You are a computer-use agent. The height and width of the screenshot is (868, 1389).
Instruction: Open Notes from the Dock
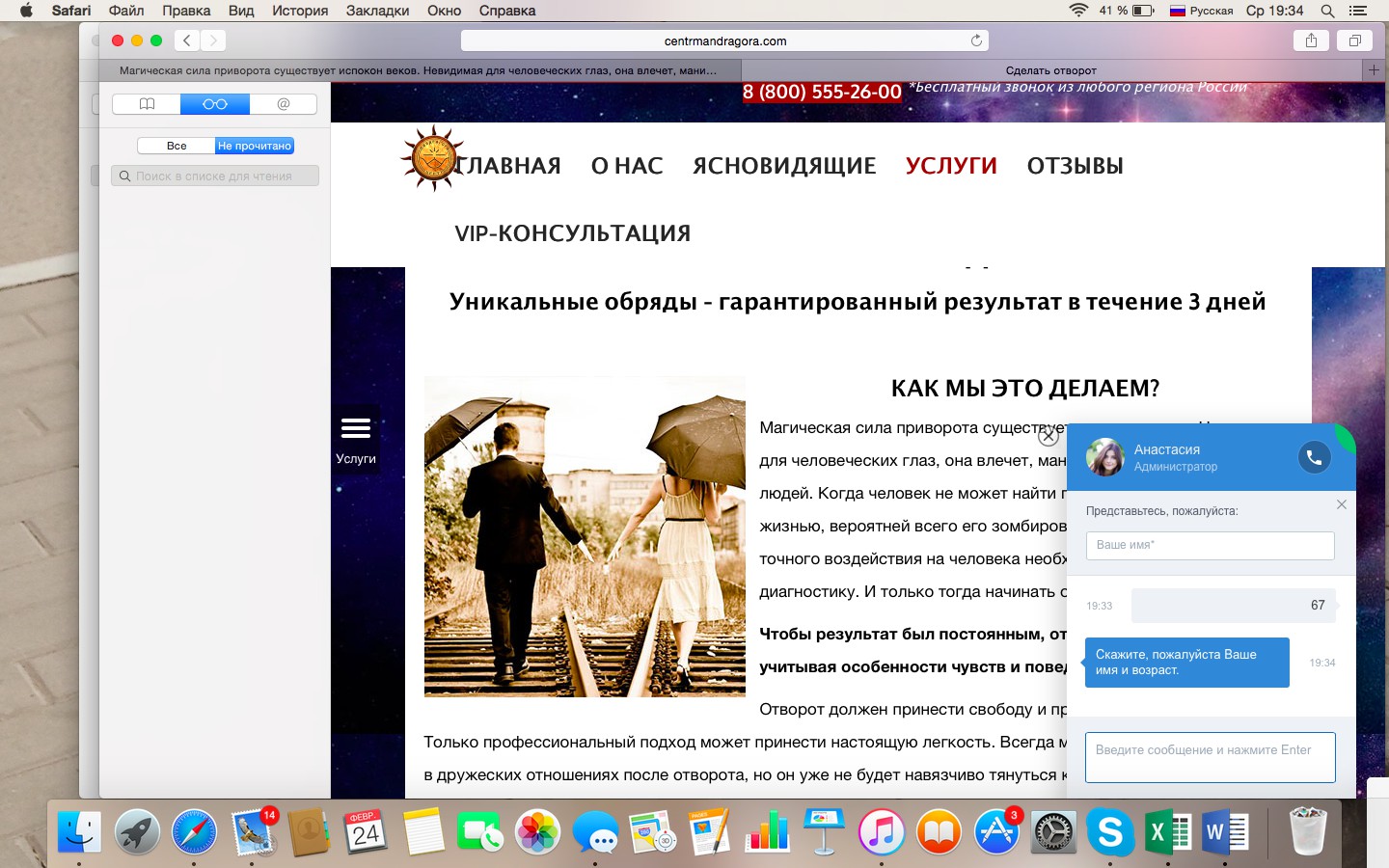(x=423, y=830)
